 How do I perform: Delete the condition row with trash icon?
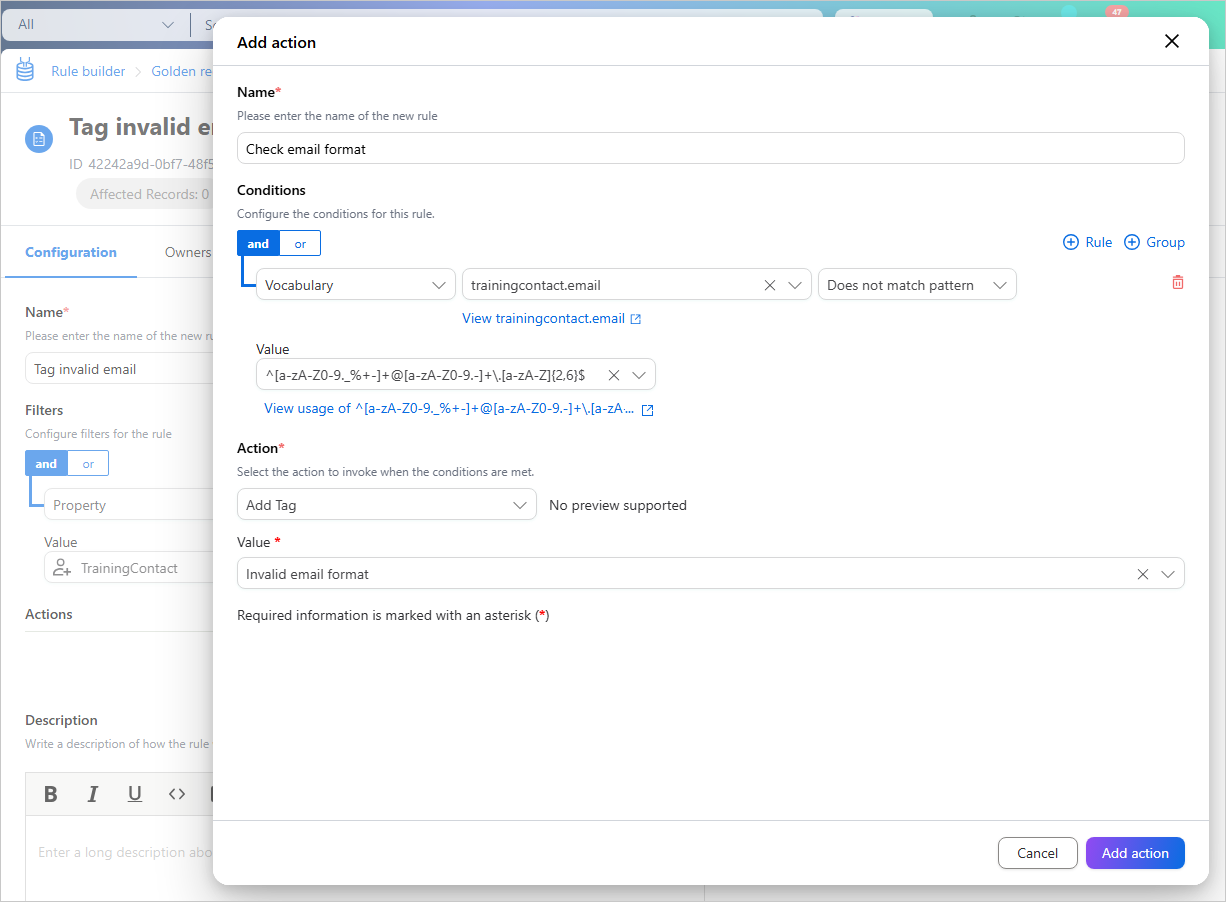point(1178,283)
